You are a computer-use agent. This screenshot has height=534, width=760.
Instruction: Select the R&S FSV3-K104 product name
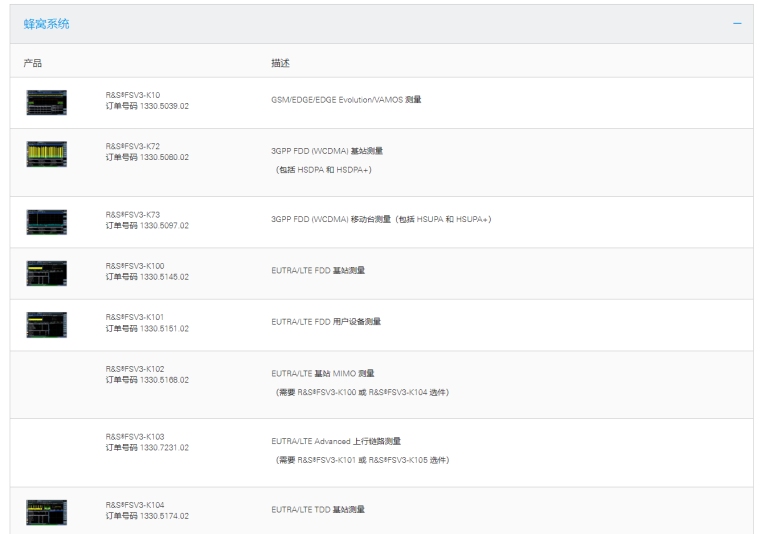[x=135, y=505]
